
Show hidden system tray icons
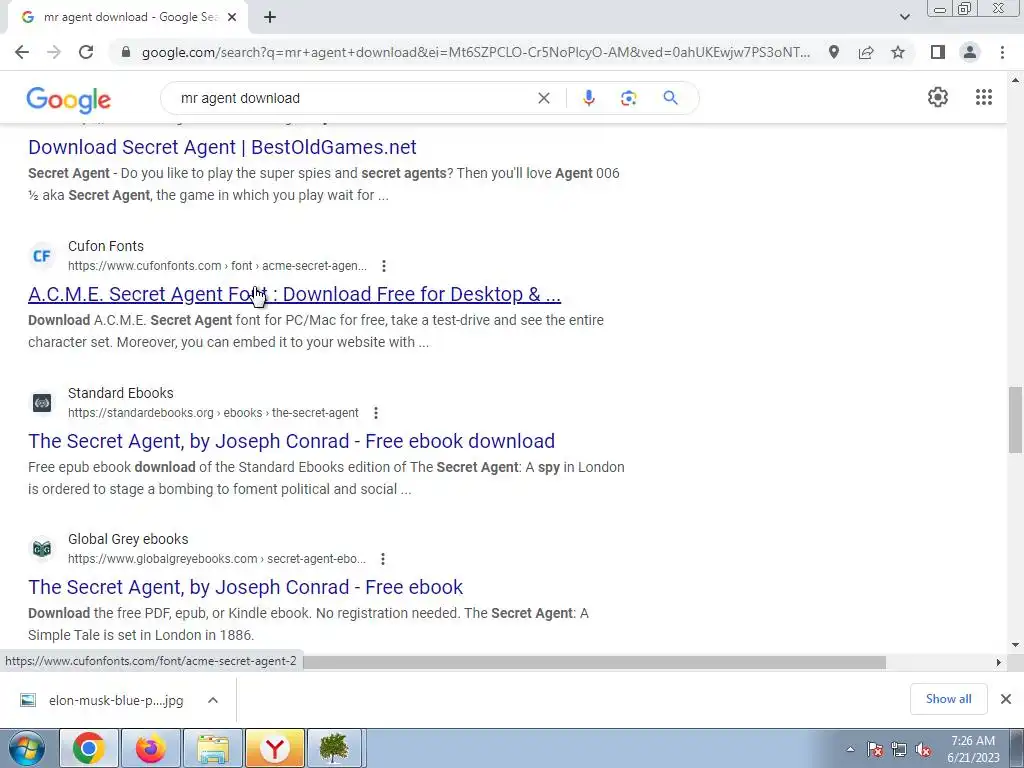(x=850, y=749)
